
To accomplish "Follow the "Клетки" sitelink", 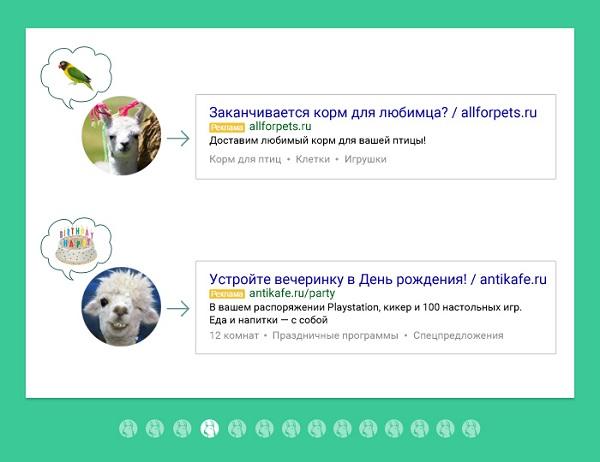I will 313,159.
